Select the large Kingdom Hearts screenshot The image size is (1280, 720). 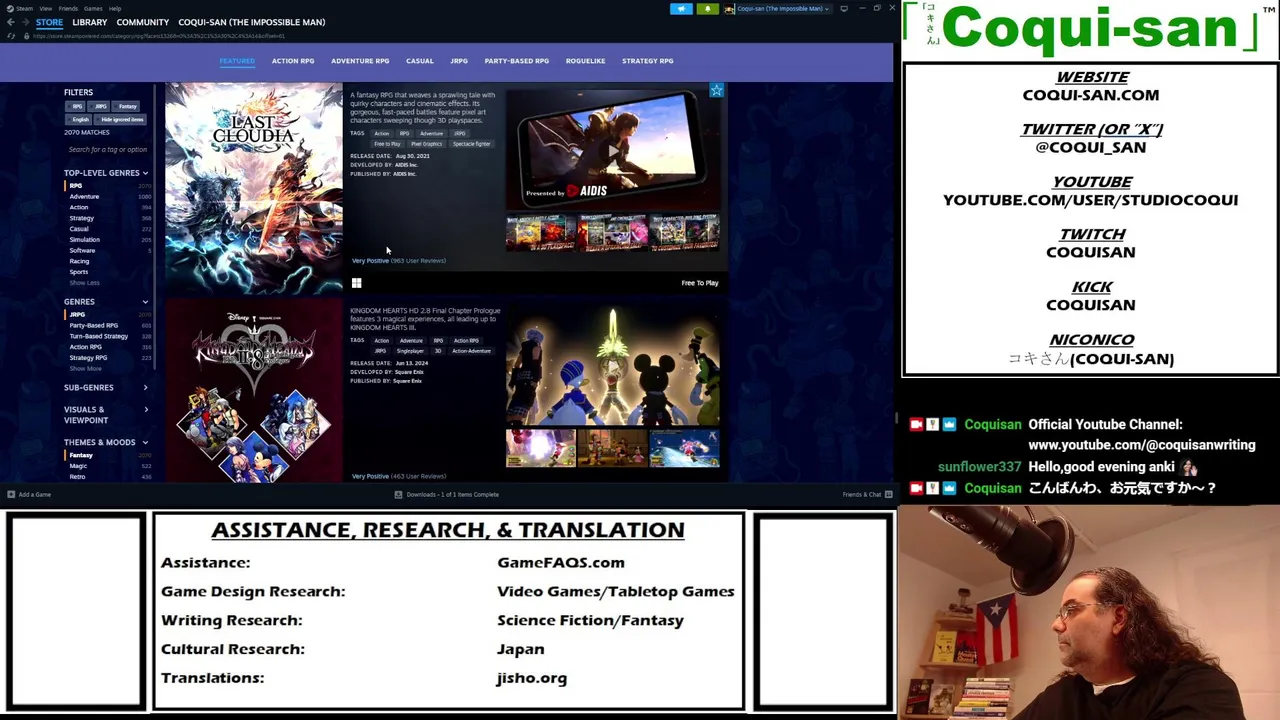tap(613, 366)
